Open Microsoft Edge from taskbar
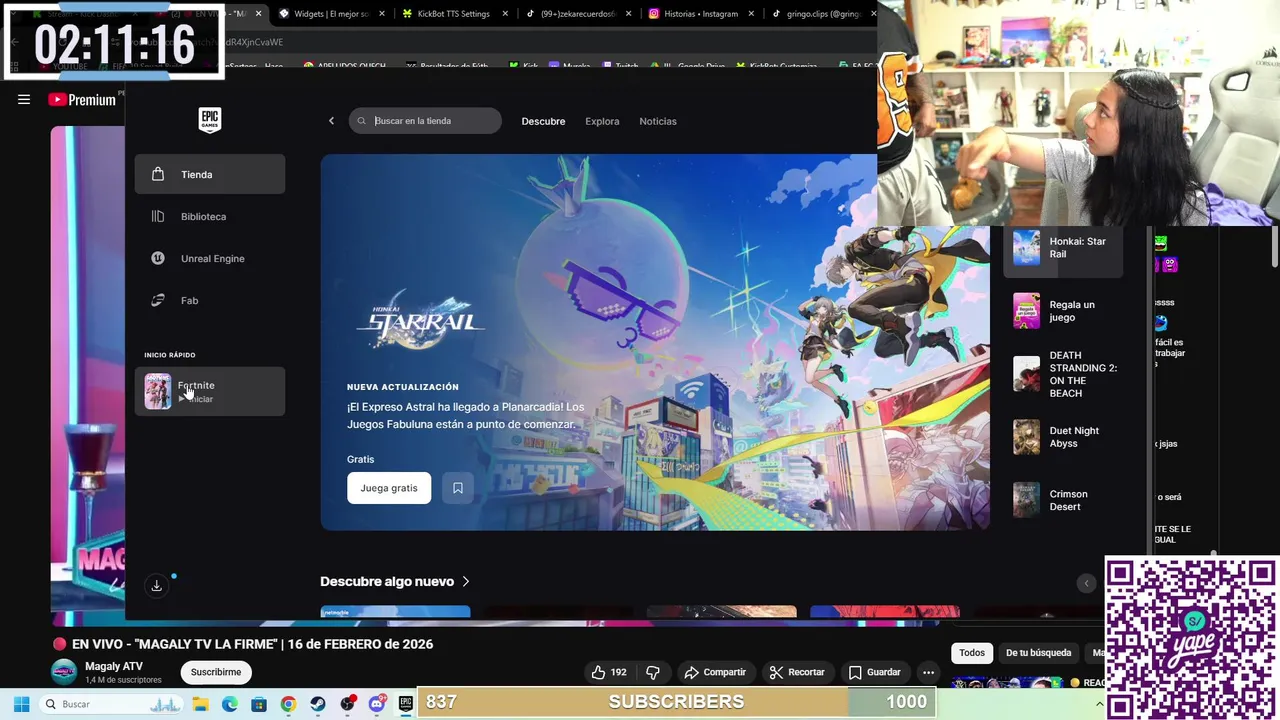 tap(229, 704)
